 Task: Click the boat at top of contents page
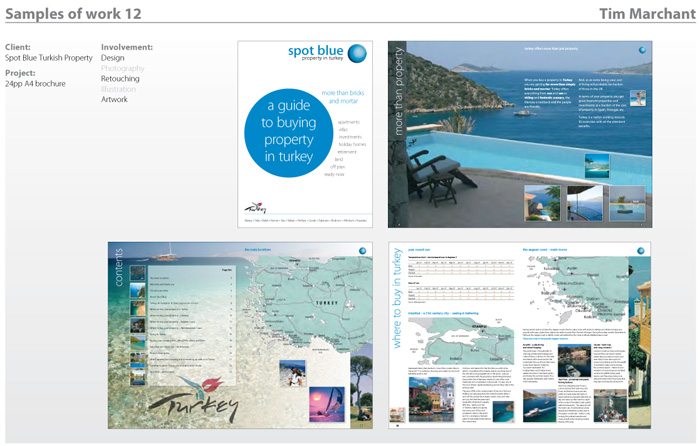(x=167, y=252)
